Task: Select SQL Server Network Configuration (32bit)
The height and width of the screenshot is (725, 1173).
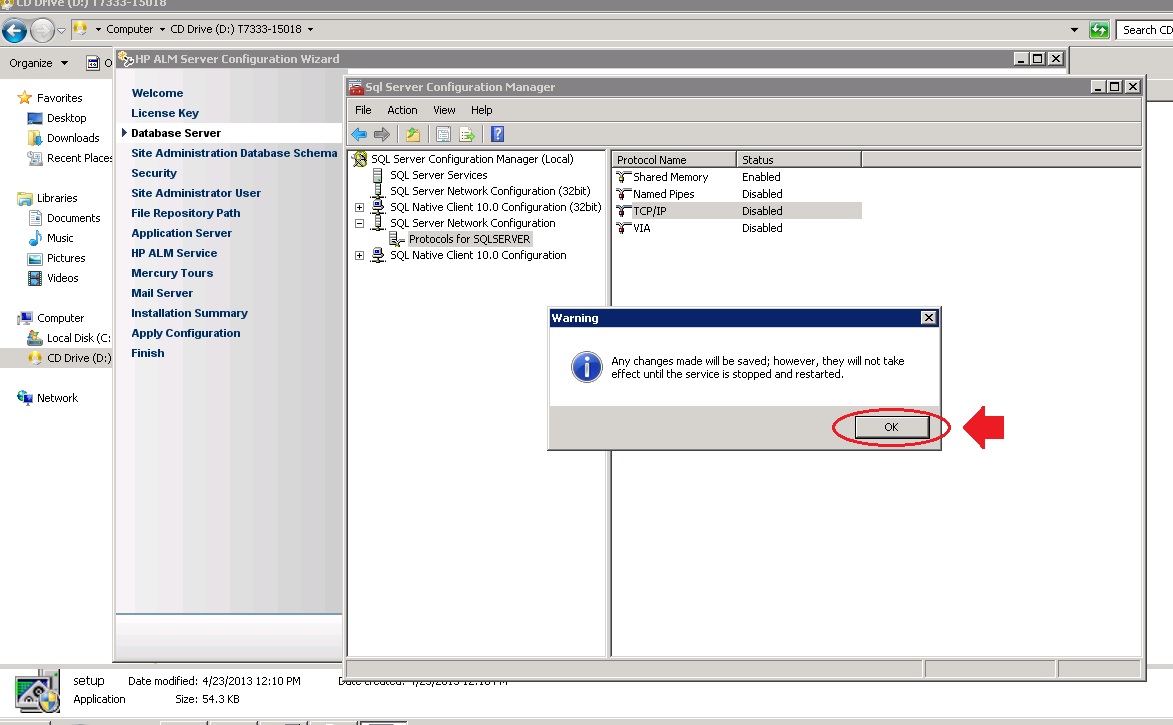Action: pos(490,191)
